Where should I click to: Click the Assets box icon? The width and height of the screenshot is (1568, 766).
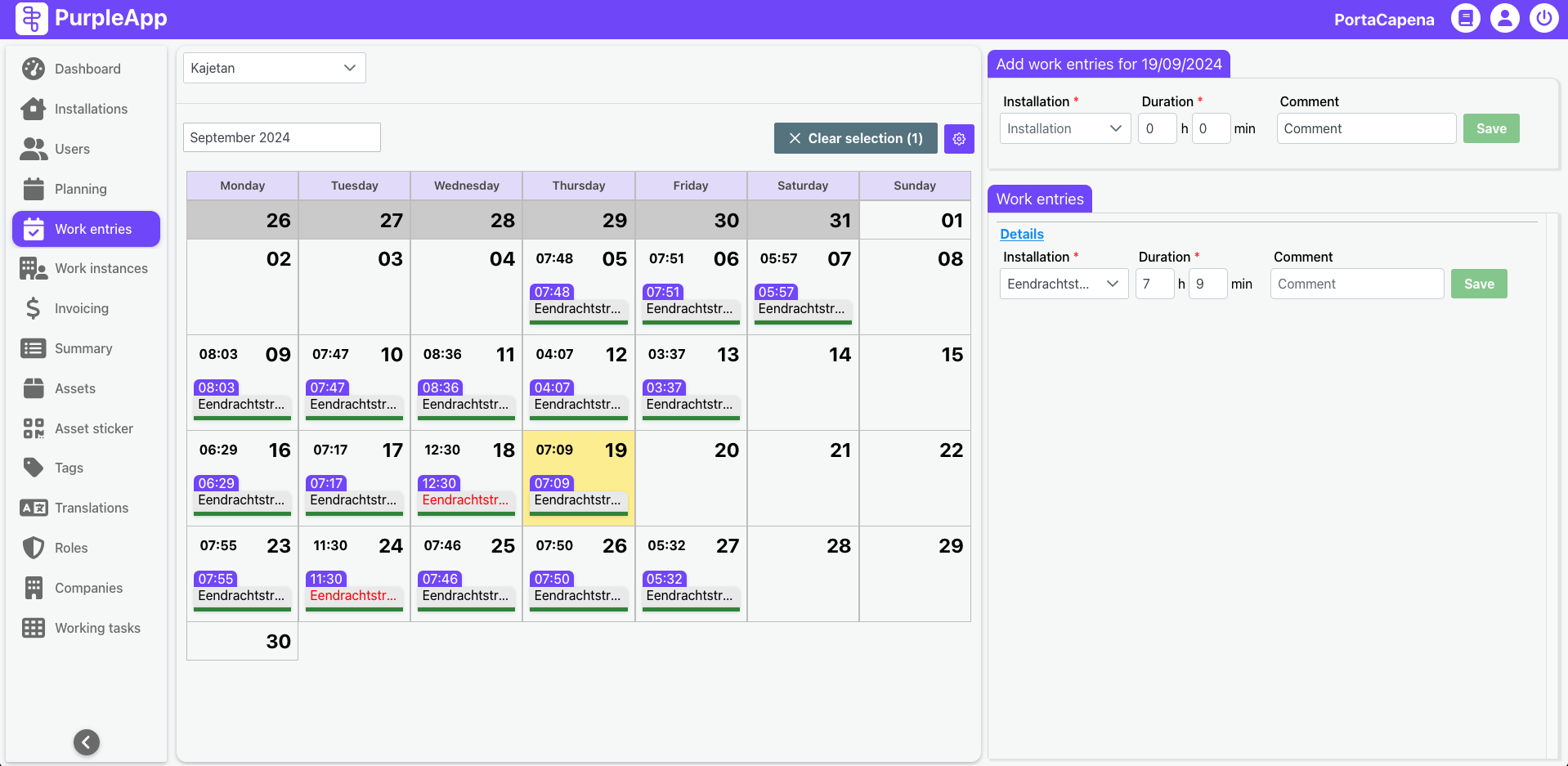[x=34, y=388]
